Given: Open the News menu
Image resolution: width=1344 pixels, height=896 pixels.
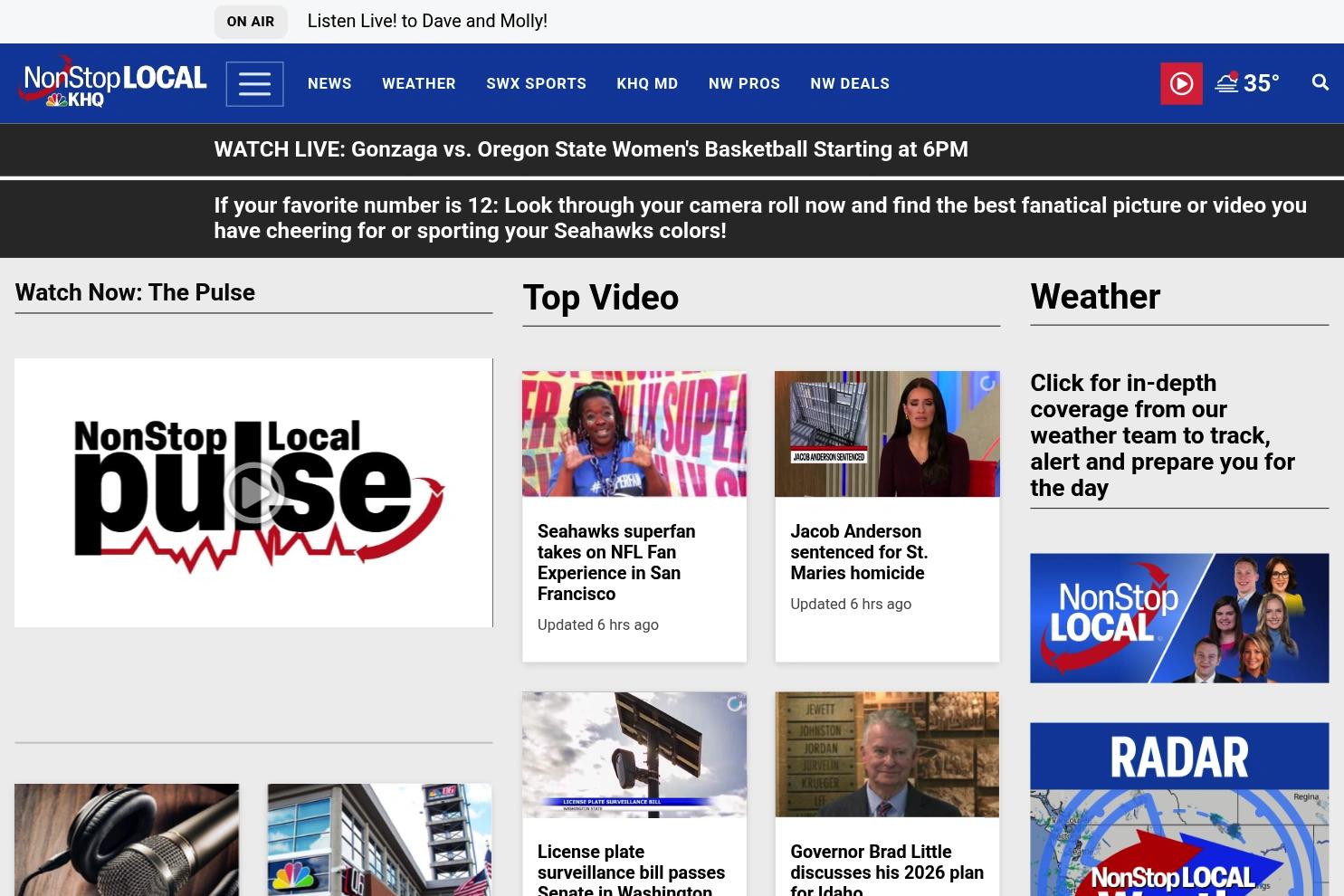Looking at the screenshot, I should coord(329,83).
